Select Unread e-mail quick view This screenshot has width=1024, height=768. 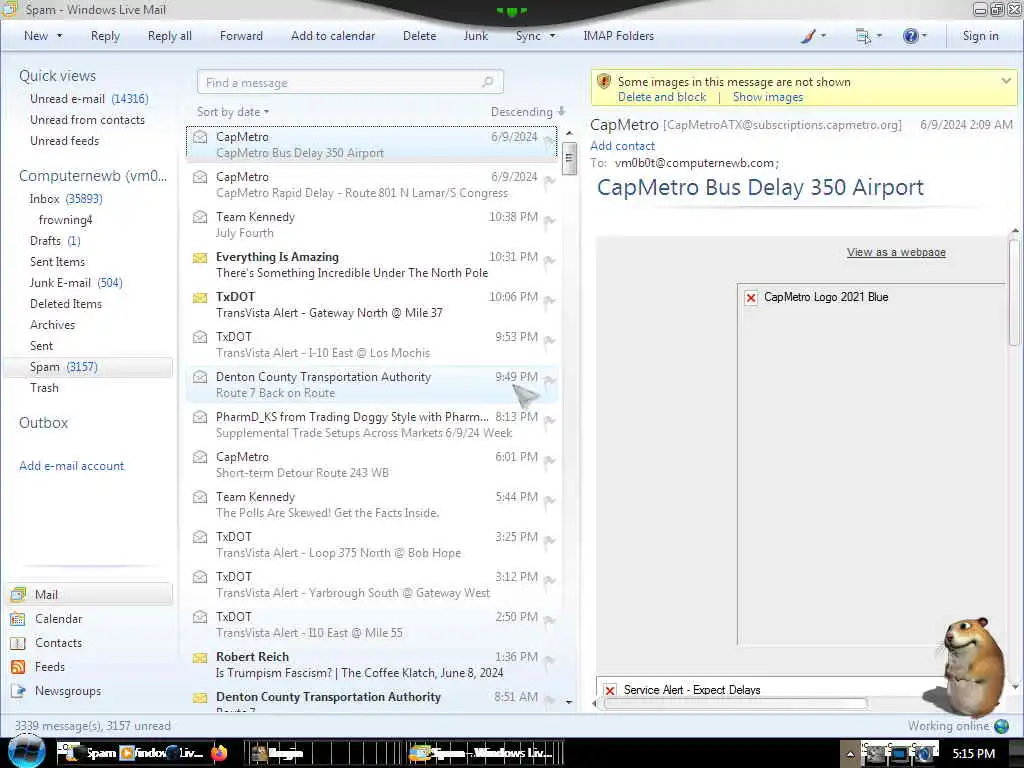89,99
